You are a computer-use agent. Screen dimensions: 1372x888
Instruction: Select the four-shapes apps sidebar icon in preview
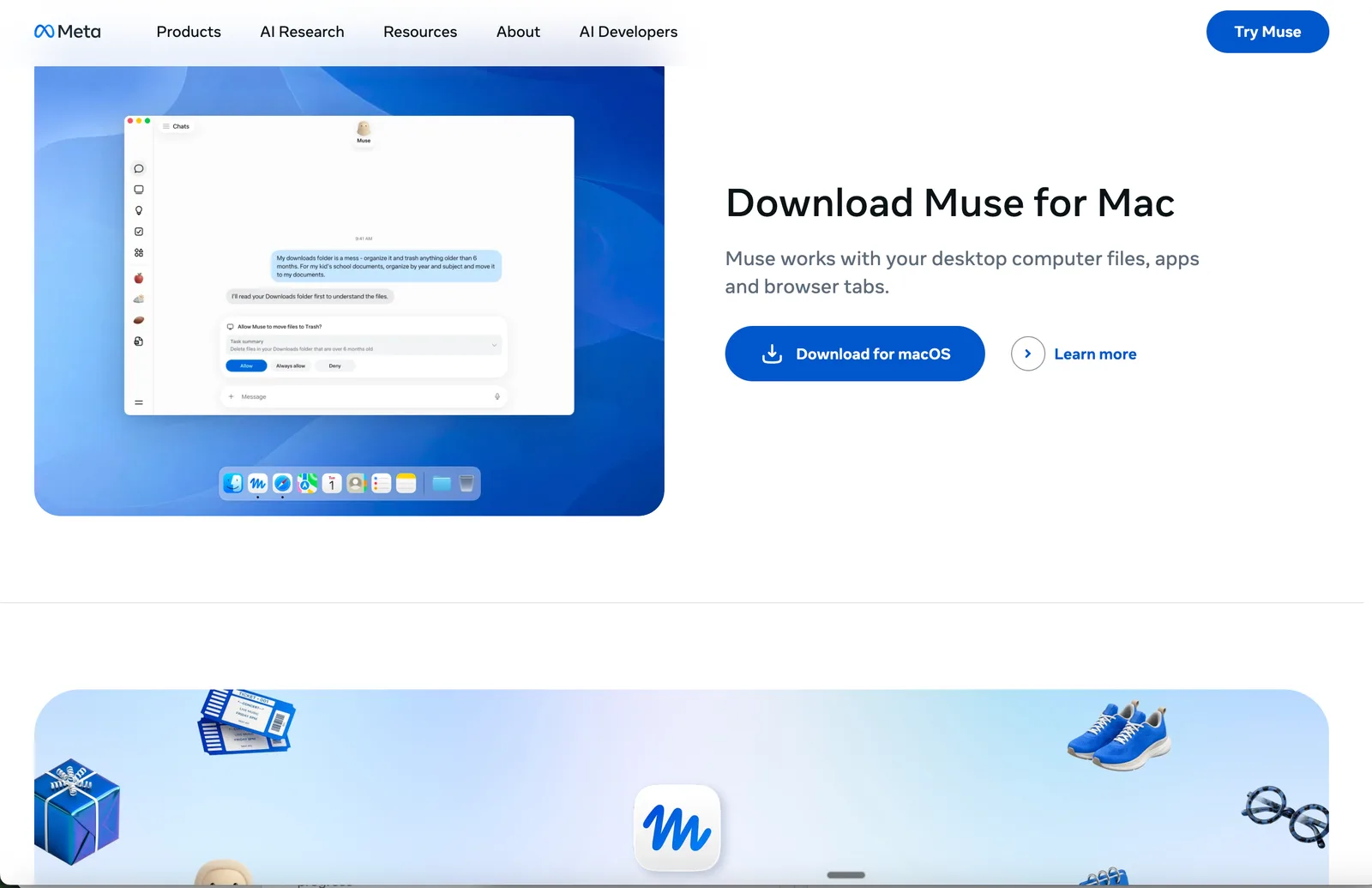pyautogui.click(x=139, y=252)
